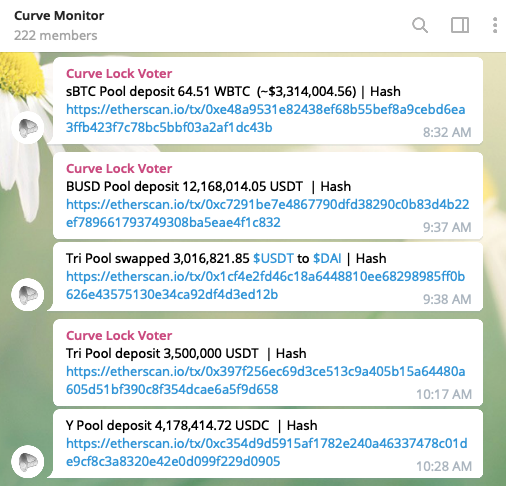
Task: Click Curve Lock Voter name in sBTC message
Action: (119, 73)
